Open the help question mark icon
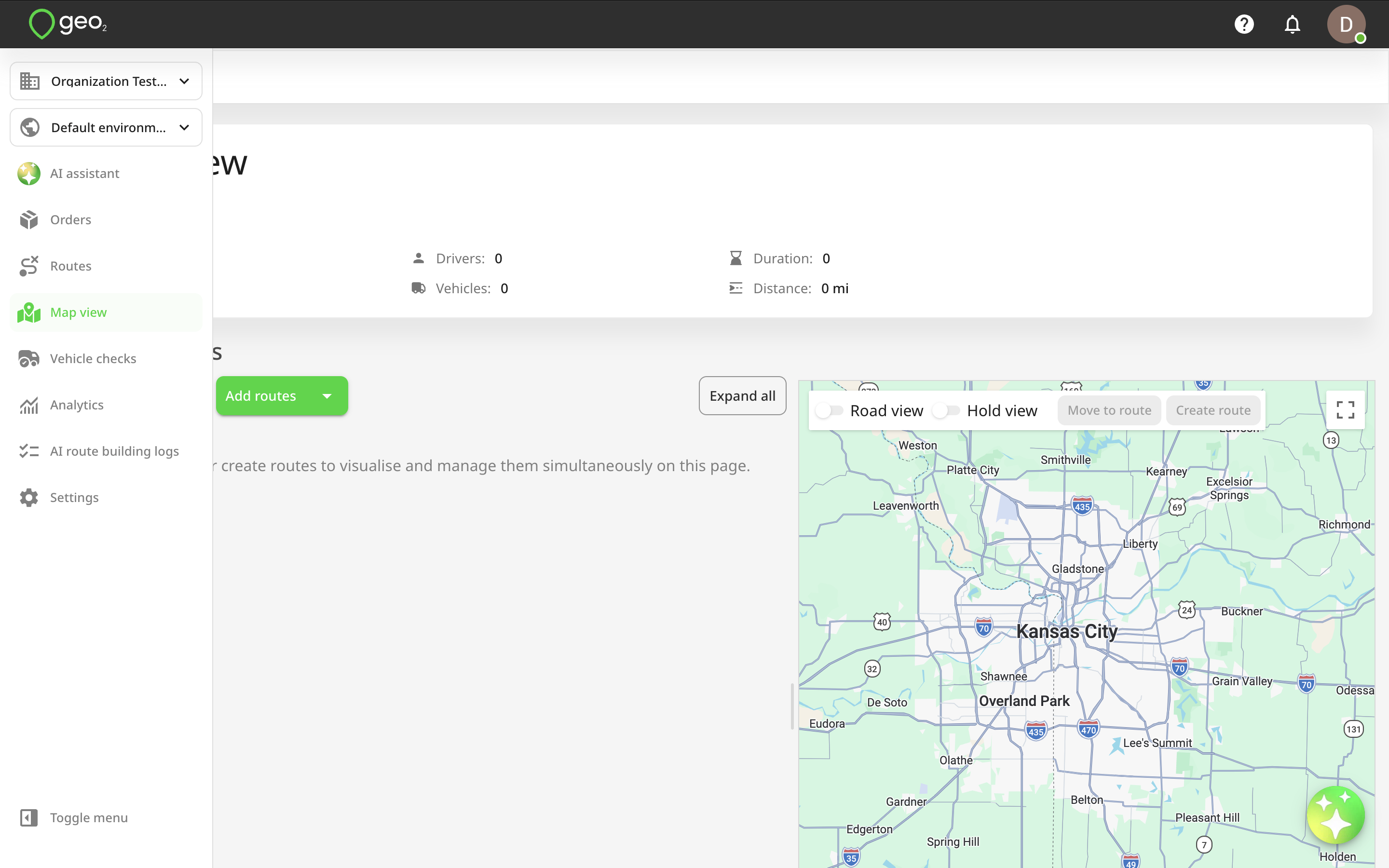This screenshot has height=868, width=1389. tap(1244, 24)
